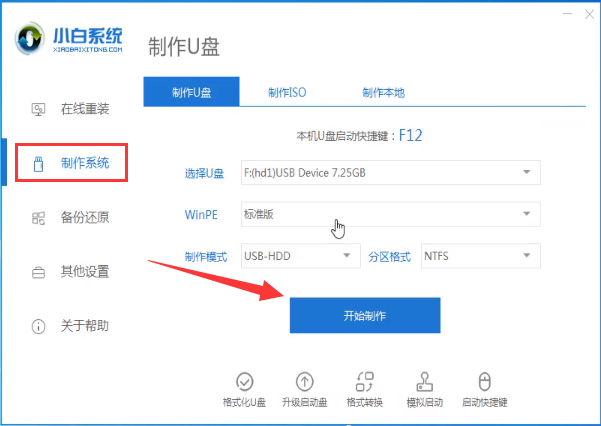The image size is (601, 426).
Task: Select the 制作U盘 tab
Action: [191, 92]
